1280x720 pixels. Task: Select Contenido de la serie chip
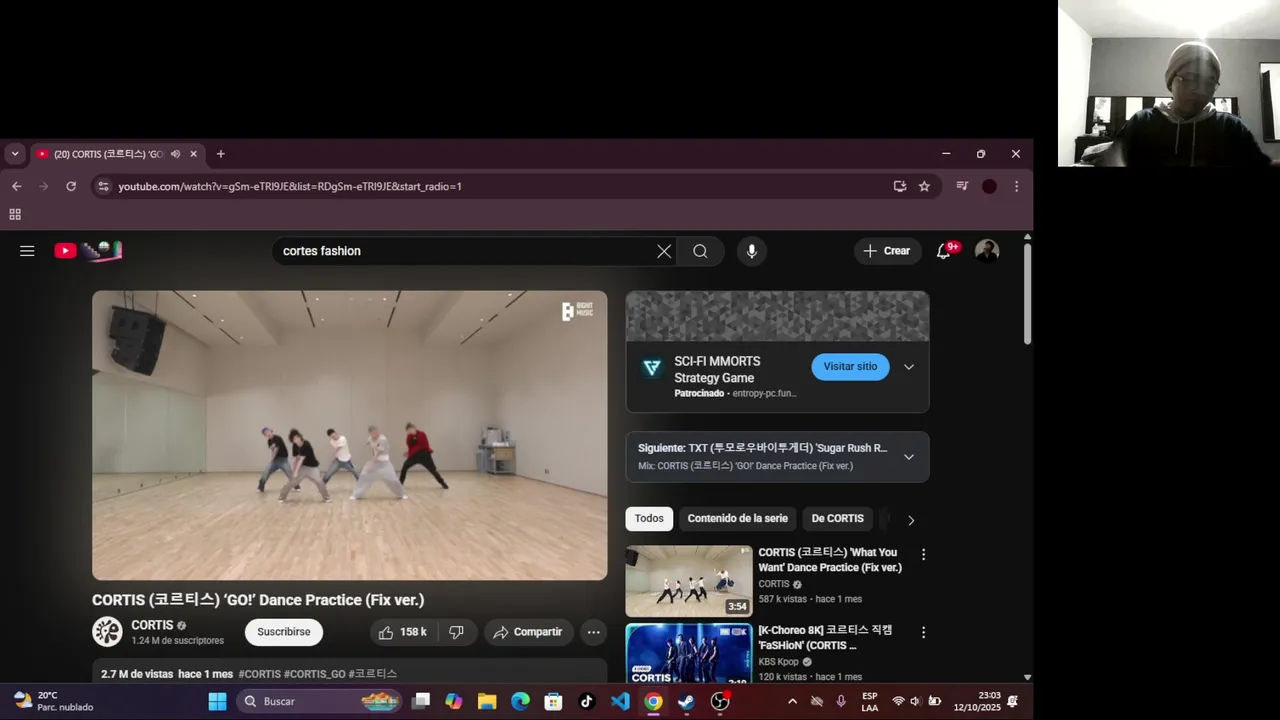(x=738, y=519)
